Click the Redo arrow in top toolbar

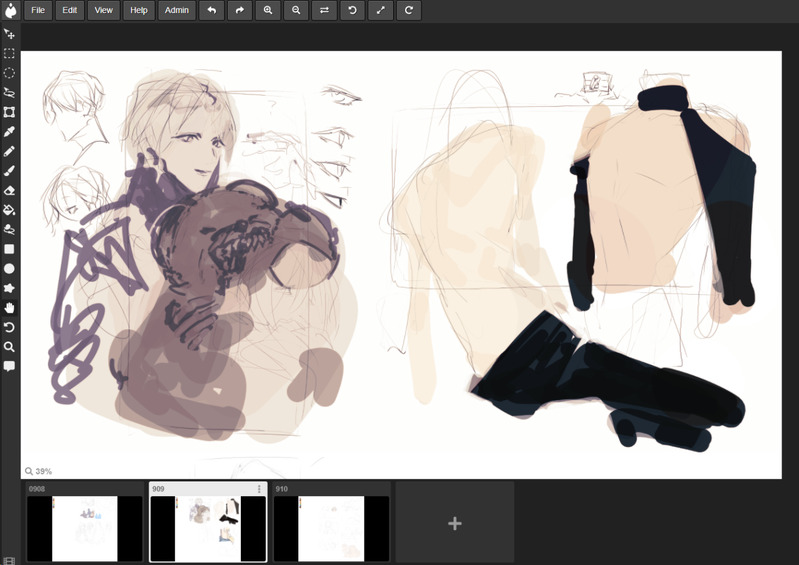pyautogui.click(x=239, y=10)
